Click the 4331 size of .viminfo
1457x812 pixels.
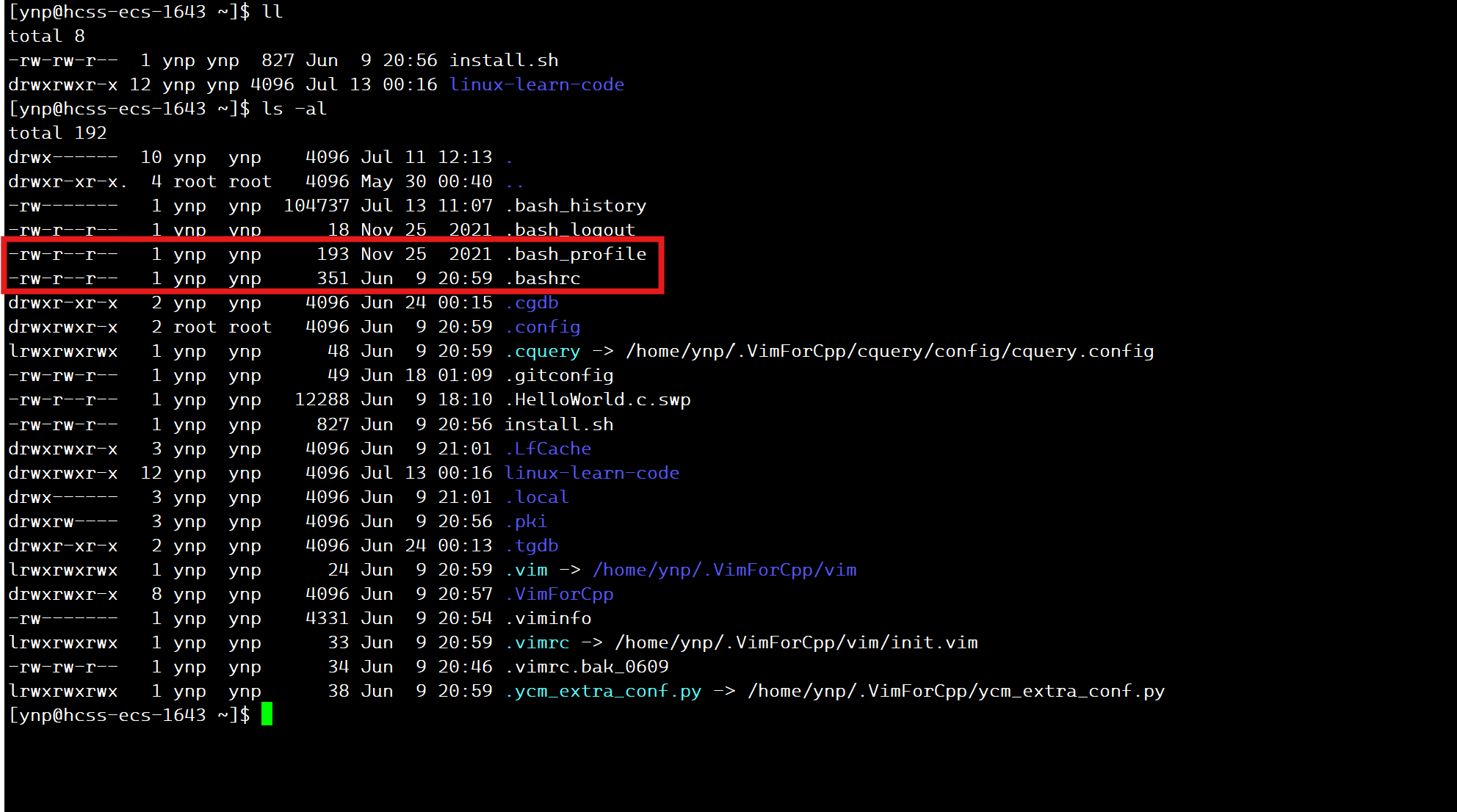328,619
